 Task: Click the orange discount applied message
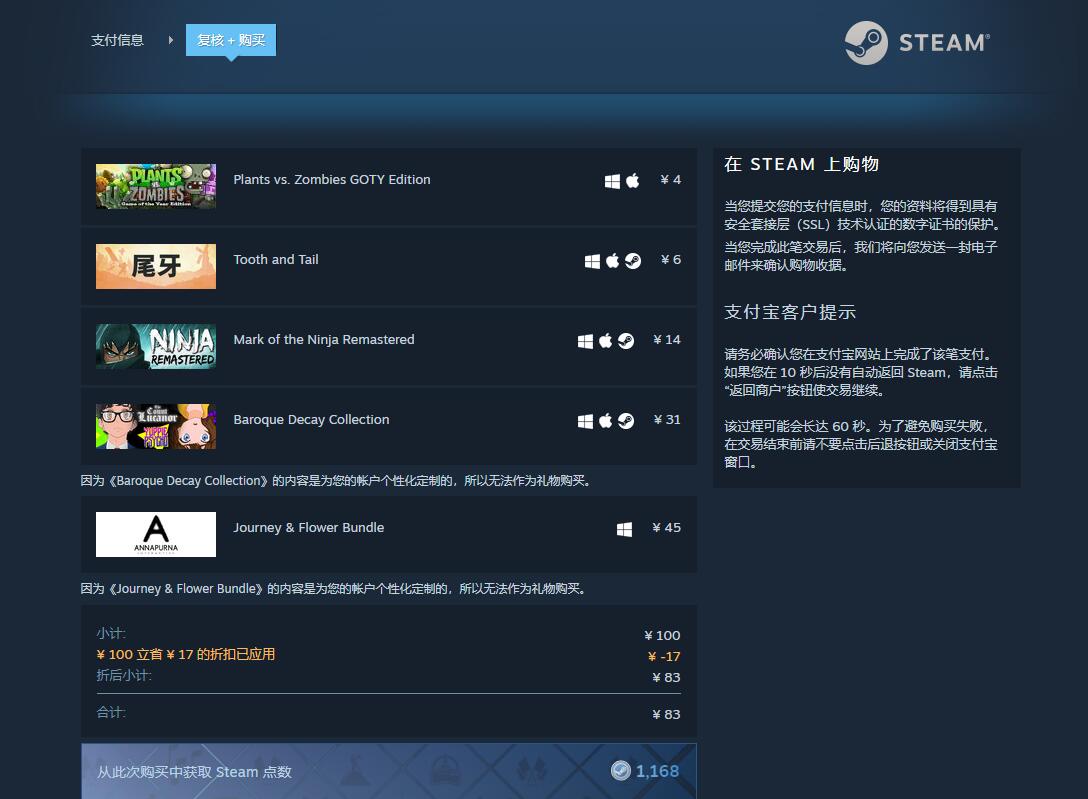[185, 654]
